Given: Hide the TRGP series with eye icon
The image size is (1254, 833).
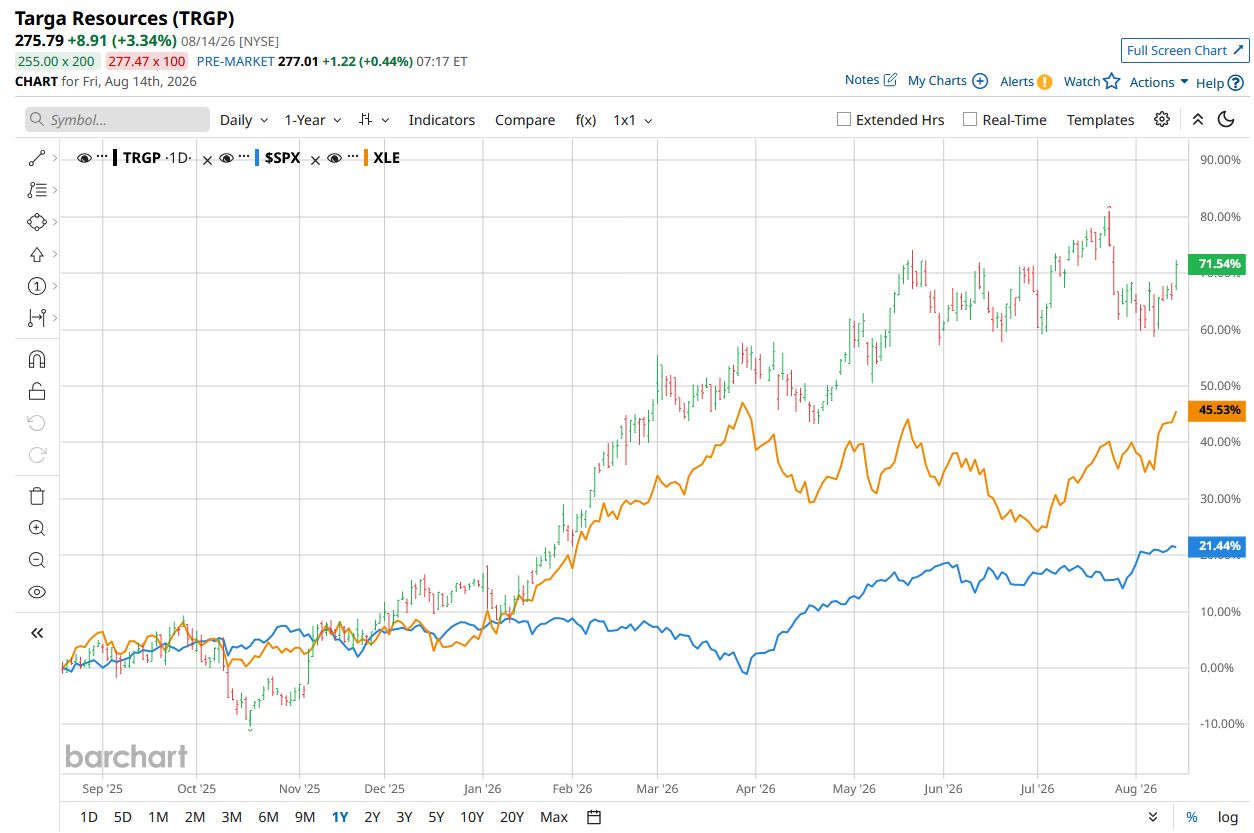Looking at the screenshot, I should (x=84, y=158).
